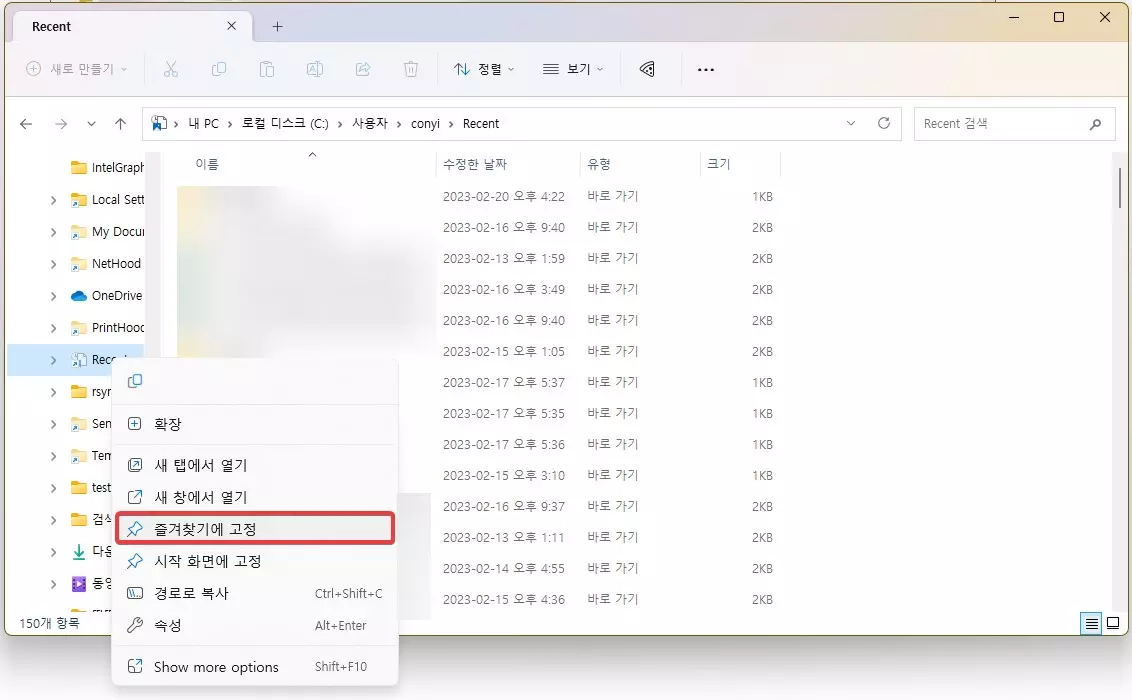1132x700 pixels.
Task: Click the send/share app icon beside 보기
Action: point(648,69)
